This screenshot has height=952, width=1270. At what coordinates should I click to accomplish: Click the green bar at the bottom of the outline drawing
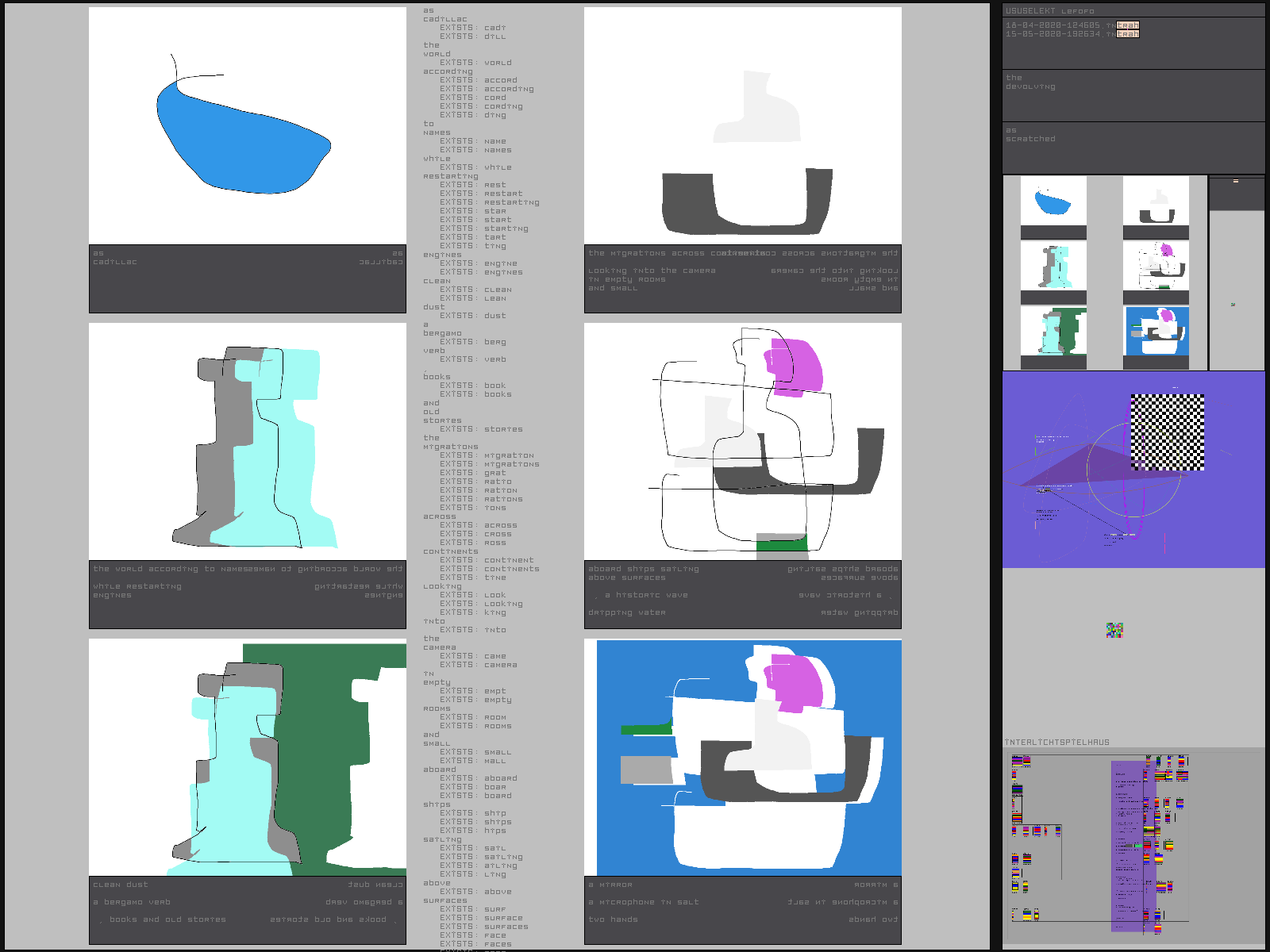click(x=782, y=544)
